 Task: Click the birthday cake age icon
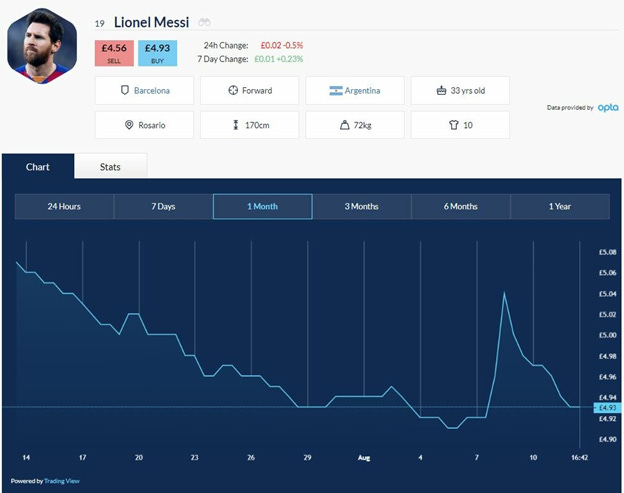coord(441,90)
